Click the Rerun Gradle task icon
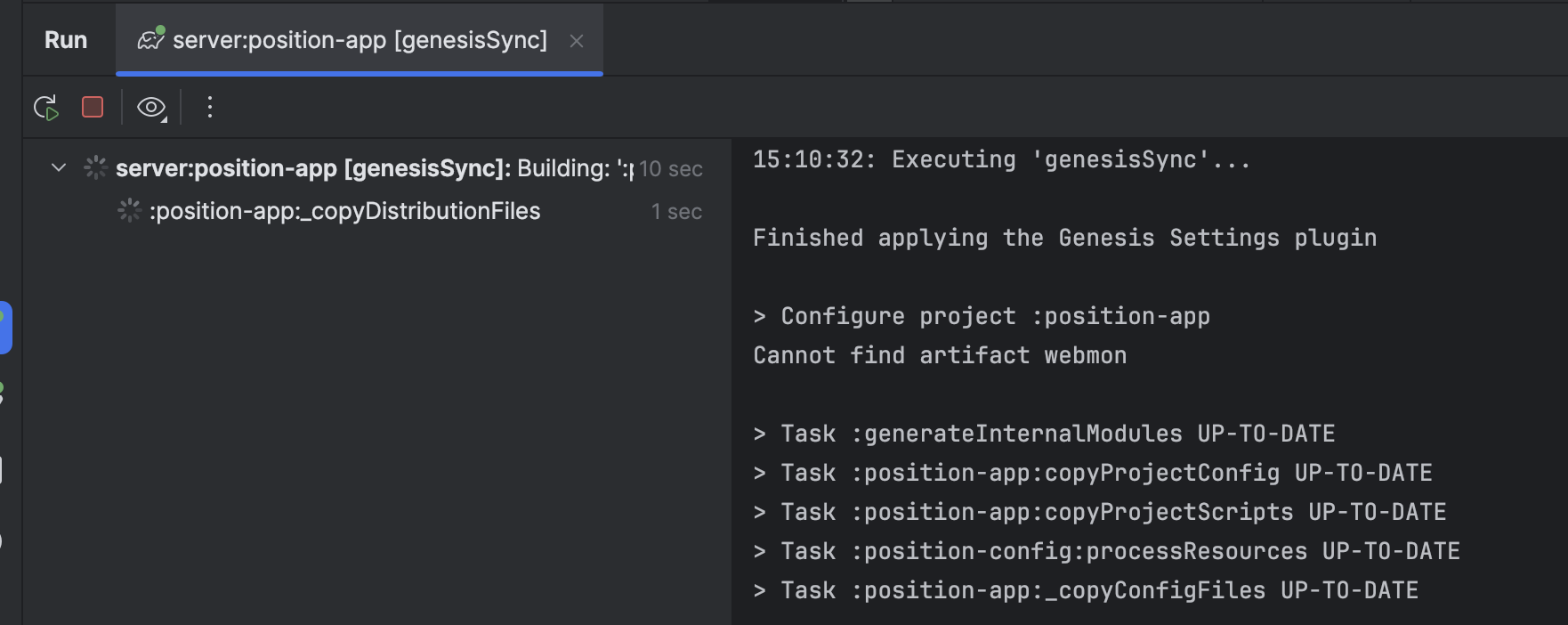The image size is (1568, 625). coord(46,108)
